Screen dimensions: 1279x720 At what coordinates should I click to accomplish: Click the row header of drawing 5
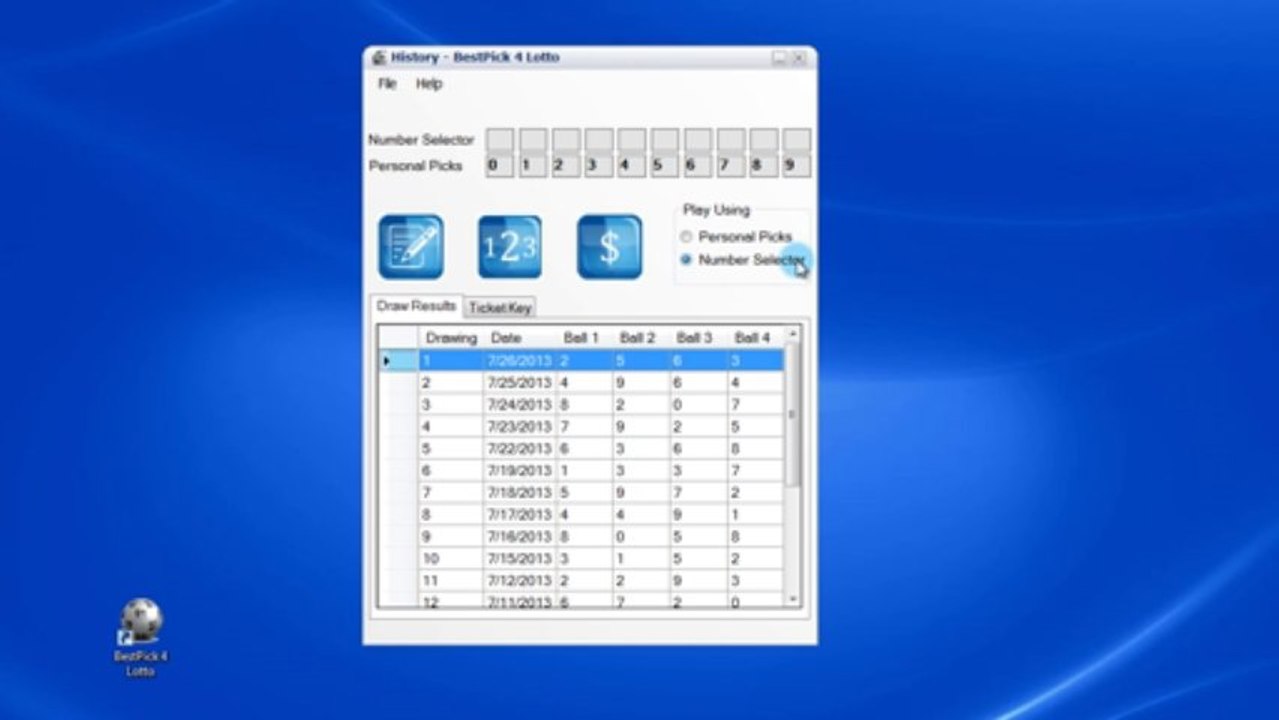pos(398,448)
